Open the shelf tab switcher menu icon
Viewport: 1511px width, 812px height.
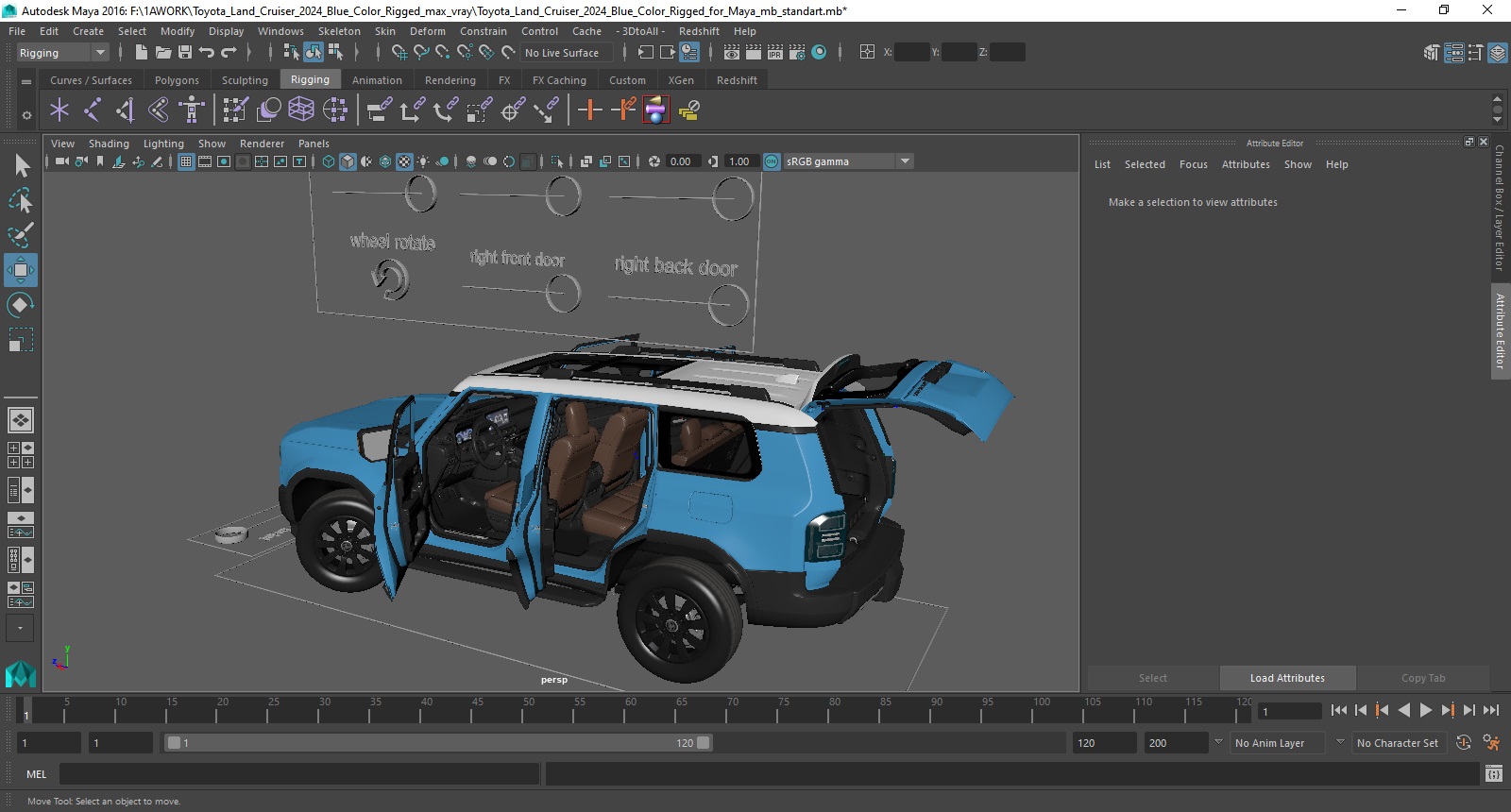click(26, 81)
